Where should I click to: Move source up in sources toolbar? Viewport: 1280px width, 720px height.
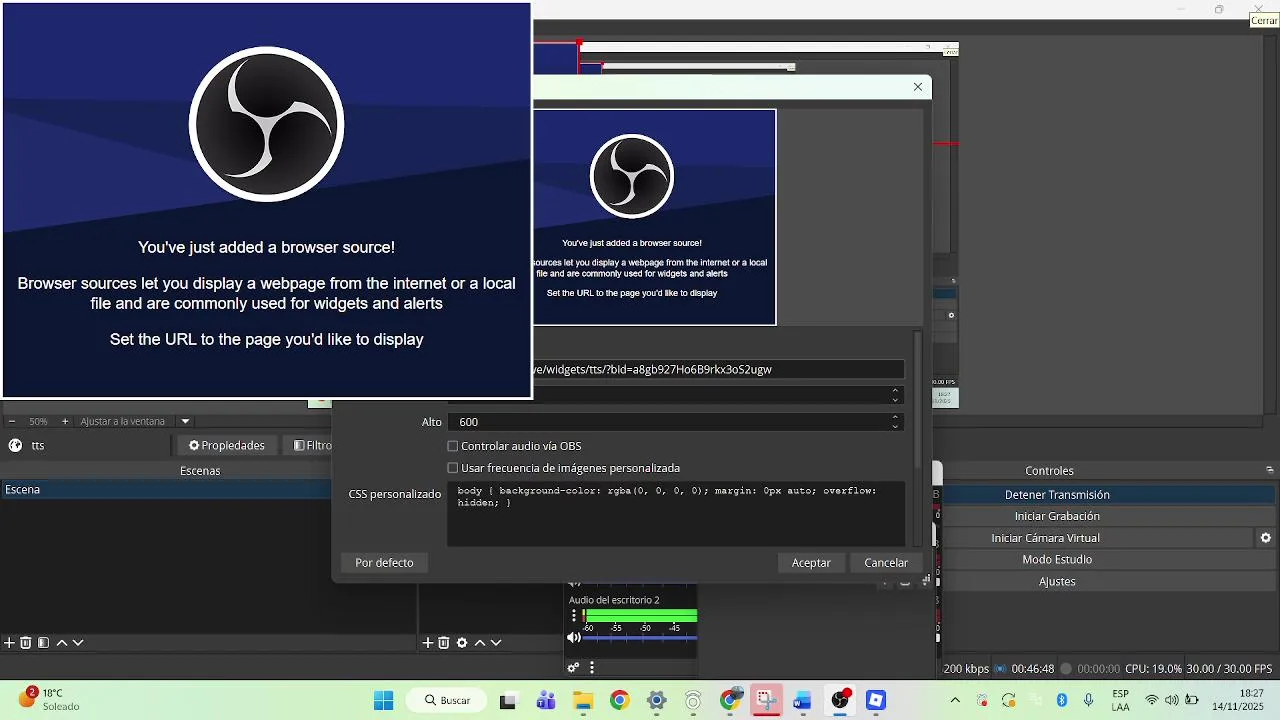479,643
